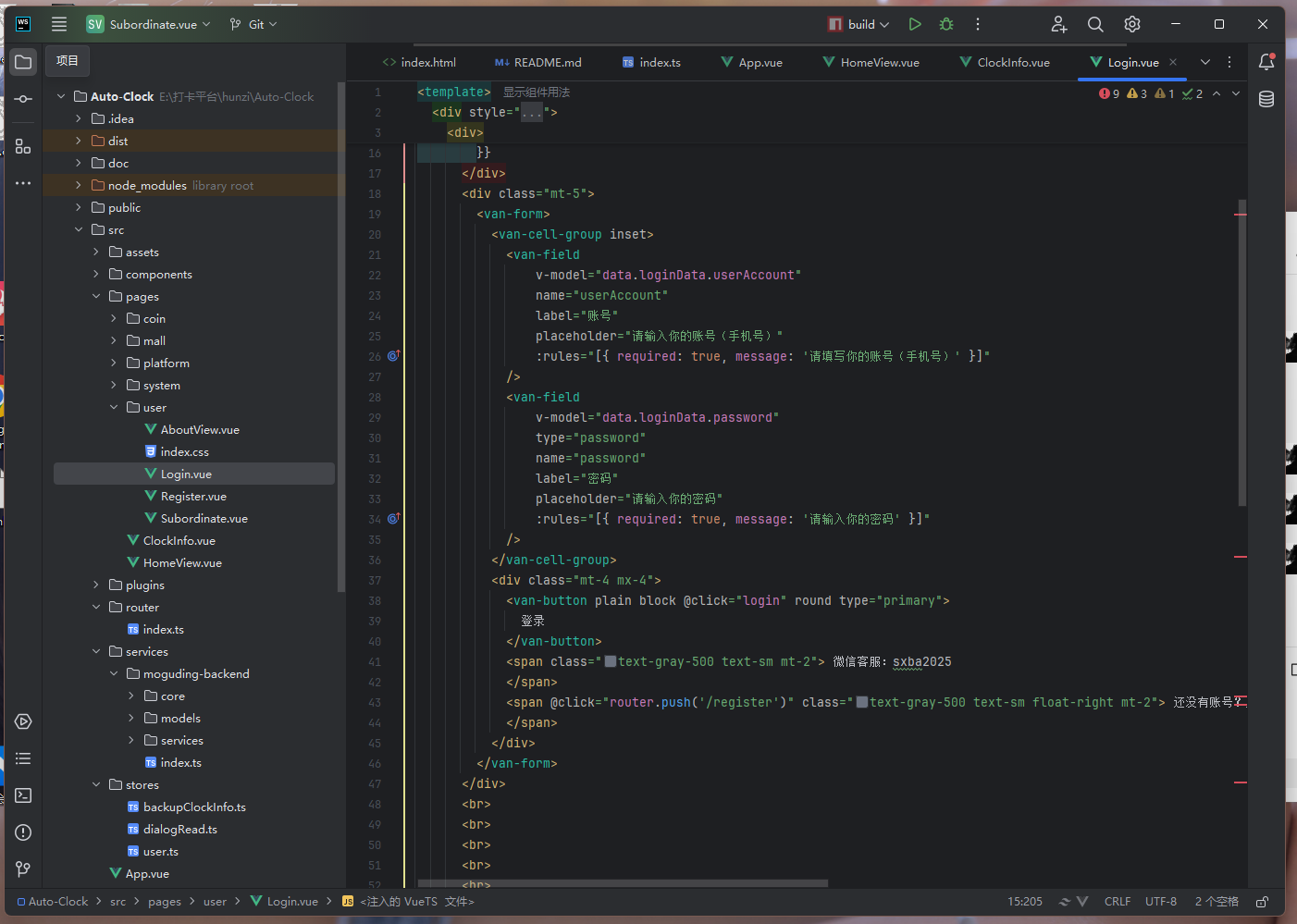Screen dimensions: 1297x924
Task: Open the Notifications bell panel
Action: [x=1266, y=62]
